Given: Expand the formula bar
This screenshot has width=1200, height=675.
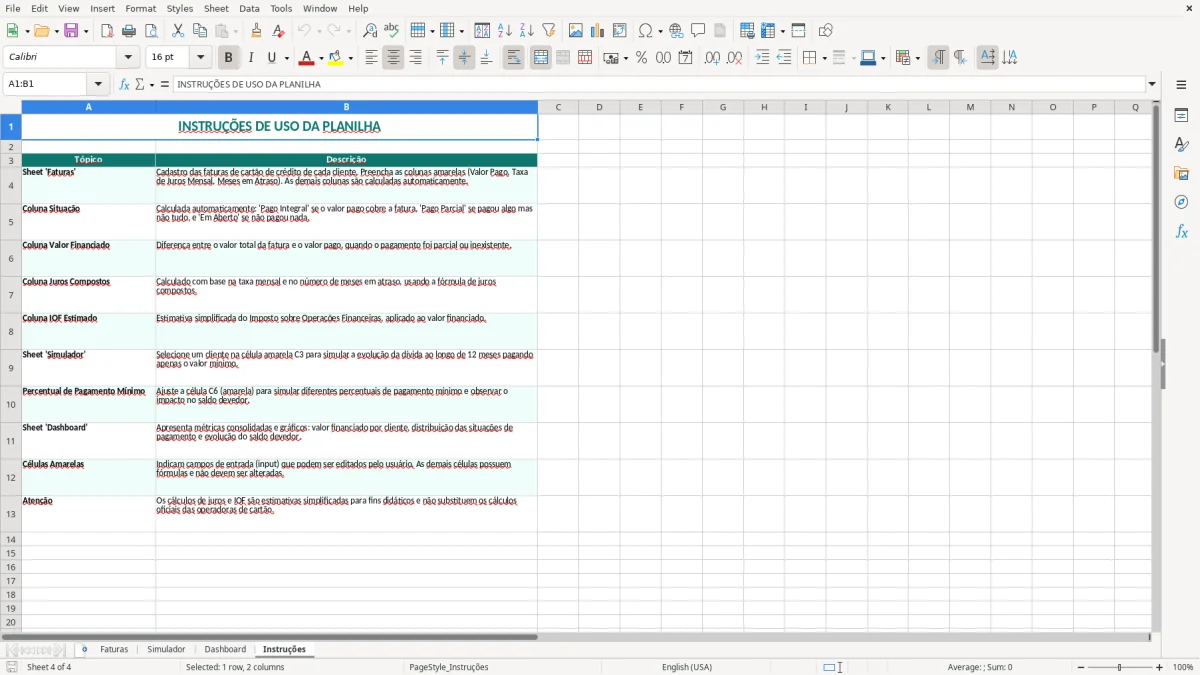Looking at the screenshot, I should coord(1152,84).
